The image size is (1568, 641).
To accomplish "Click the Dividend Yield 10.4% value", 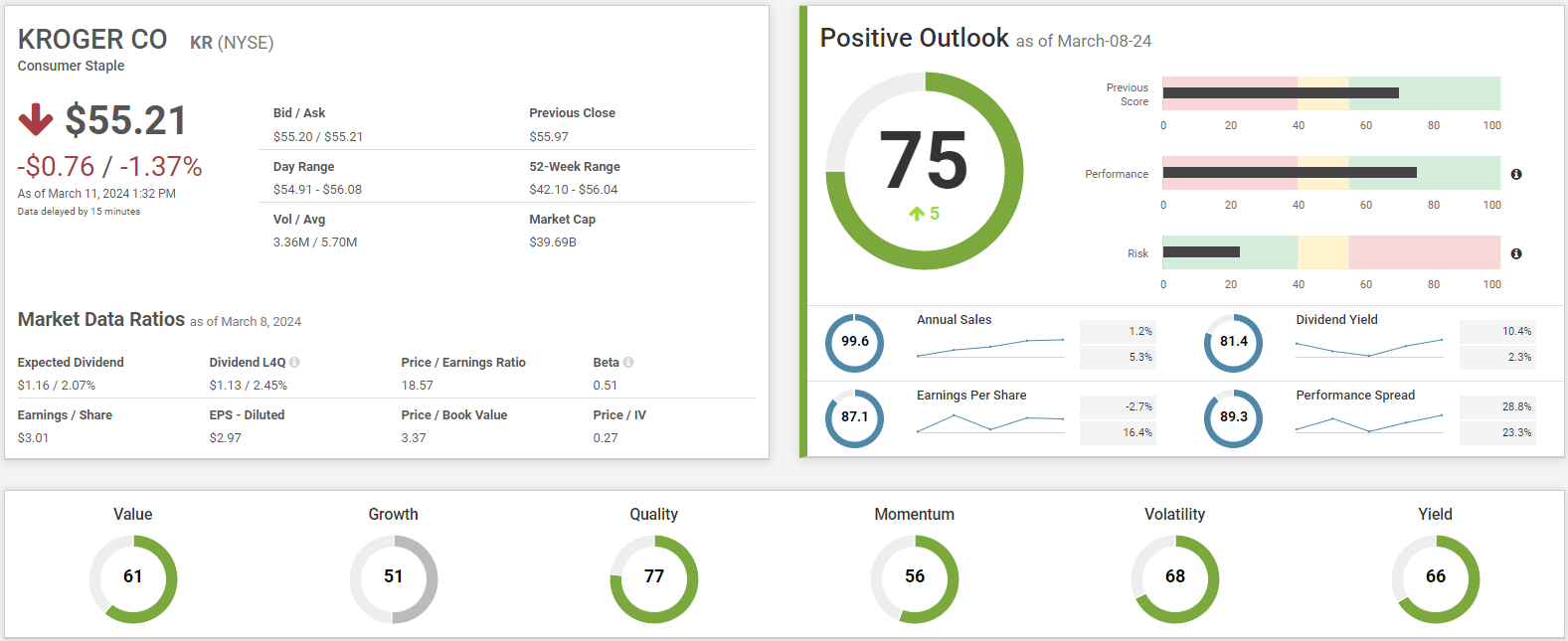I will pos(1517,331).
